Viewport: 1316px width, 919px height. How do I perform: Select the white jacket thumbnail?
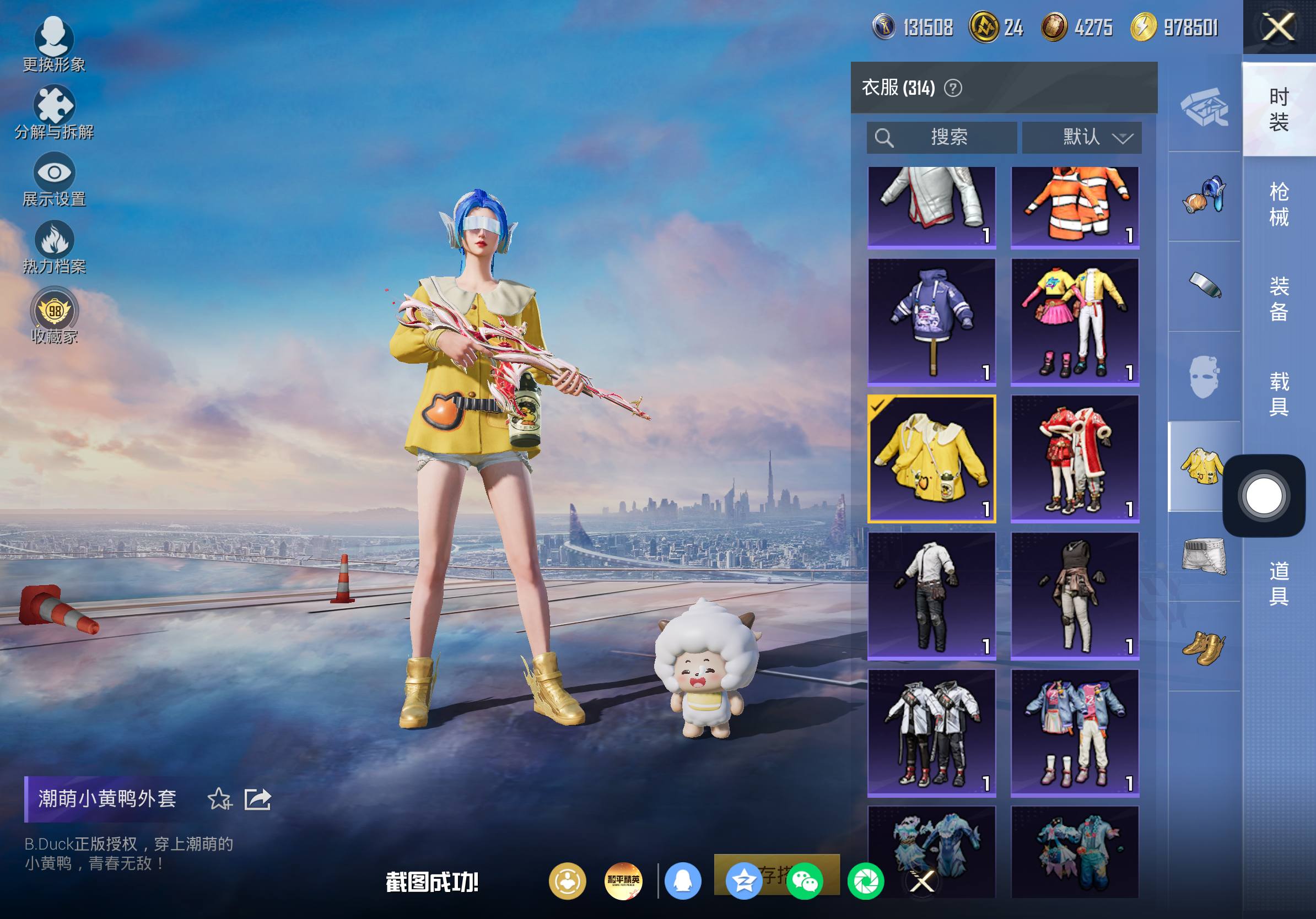coord(931,207)
